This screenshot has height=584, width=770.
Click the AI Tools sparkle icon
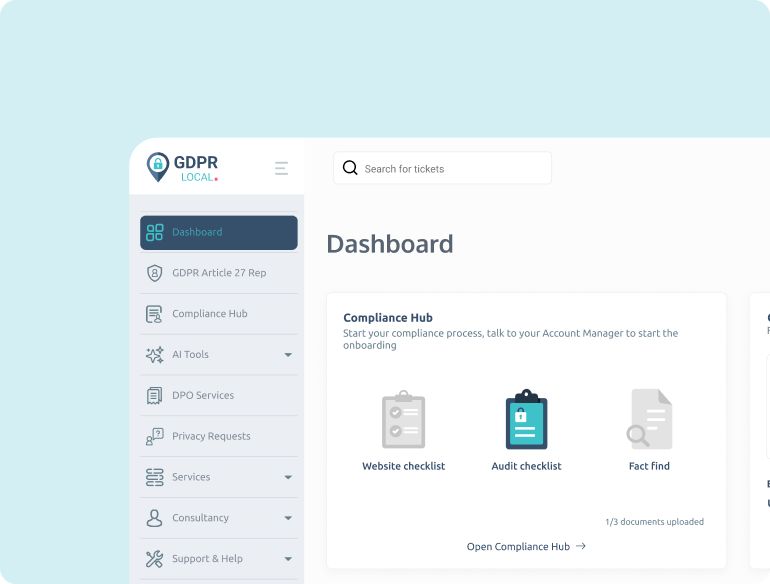155,355
